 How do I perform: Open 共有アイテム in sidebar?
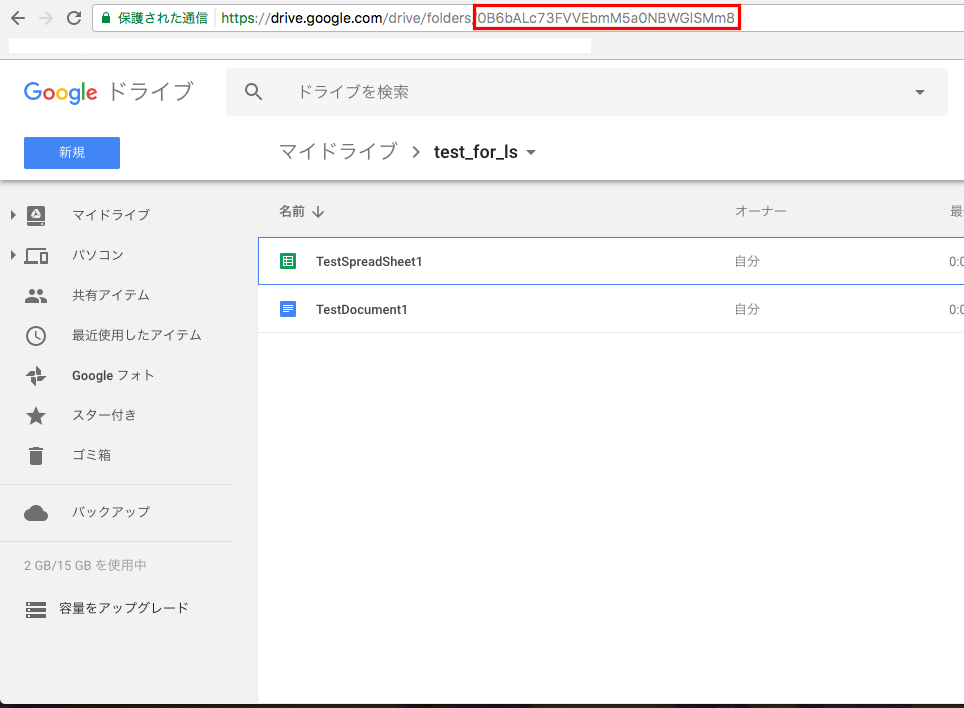[110, 295]
